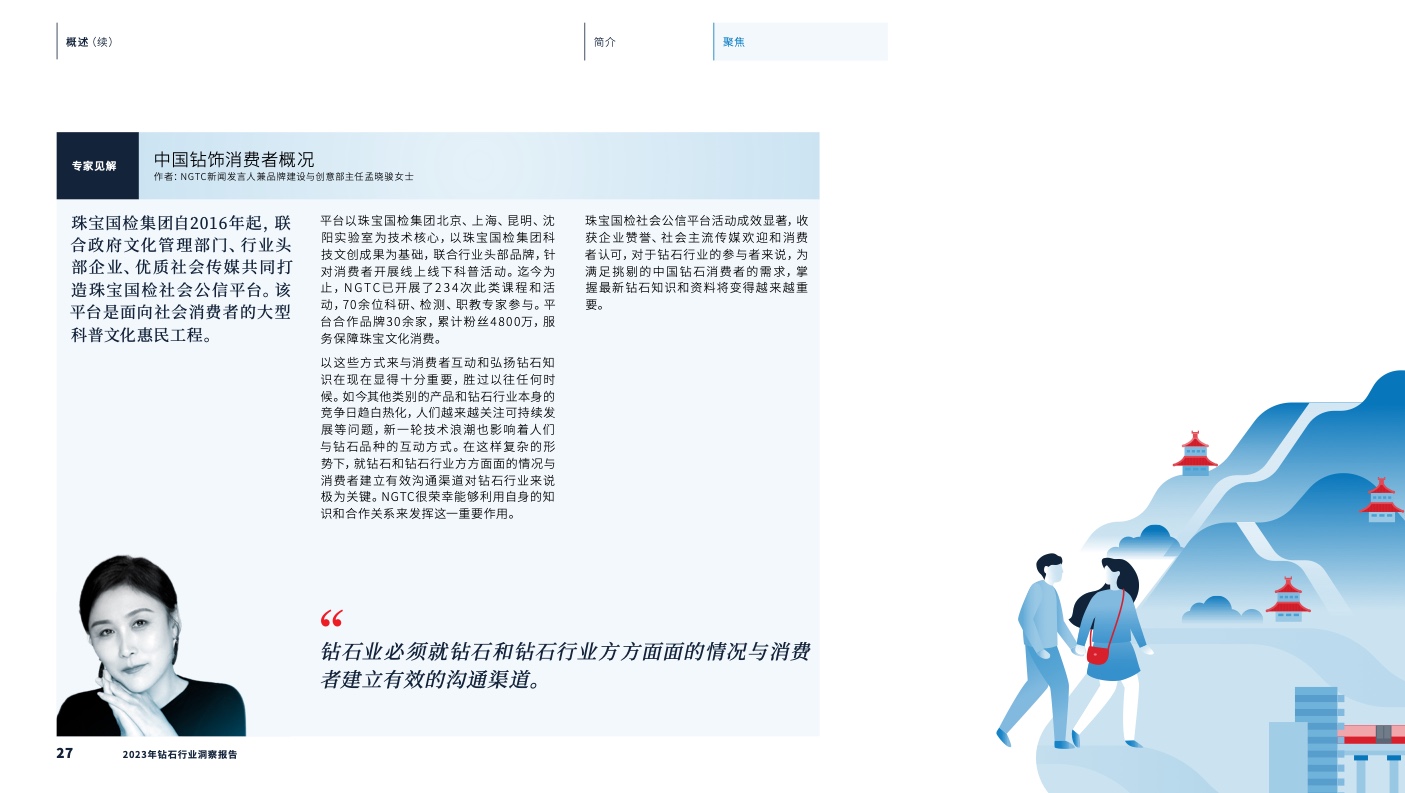Click the author line mentioning NGTC

click(284, 177)
